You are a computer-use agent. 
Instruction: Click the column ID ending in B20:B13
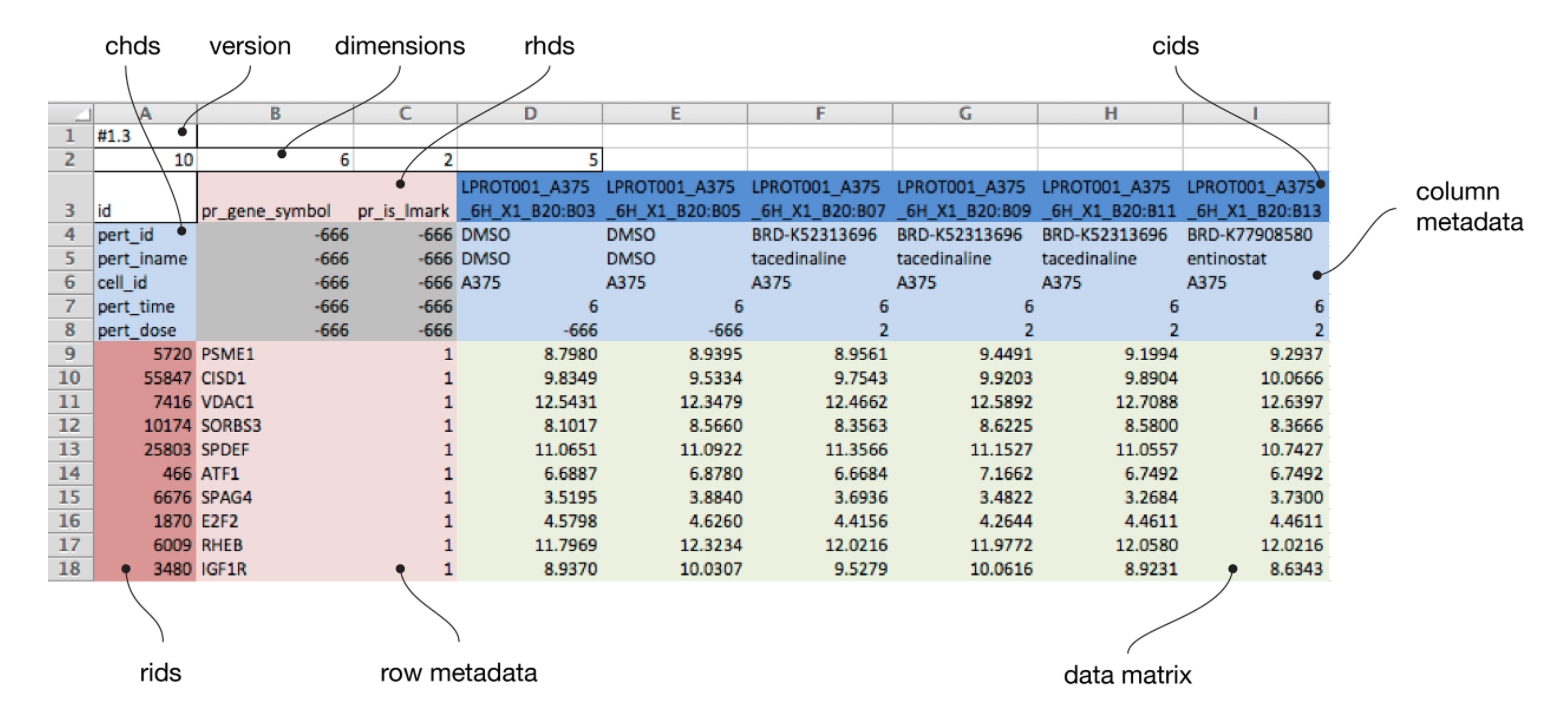(1257, 196)
